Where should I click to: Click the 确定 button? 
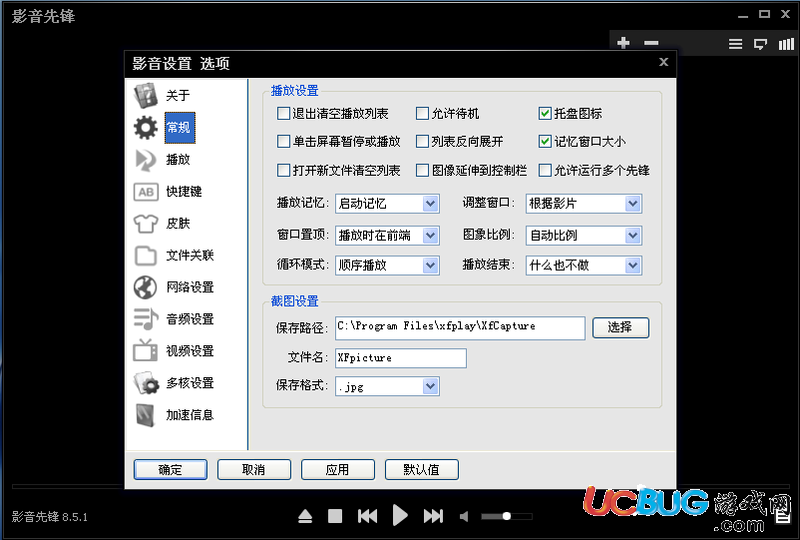click(170, 470)
